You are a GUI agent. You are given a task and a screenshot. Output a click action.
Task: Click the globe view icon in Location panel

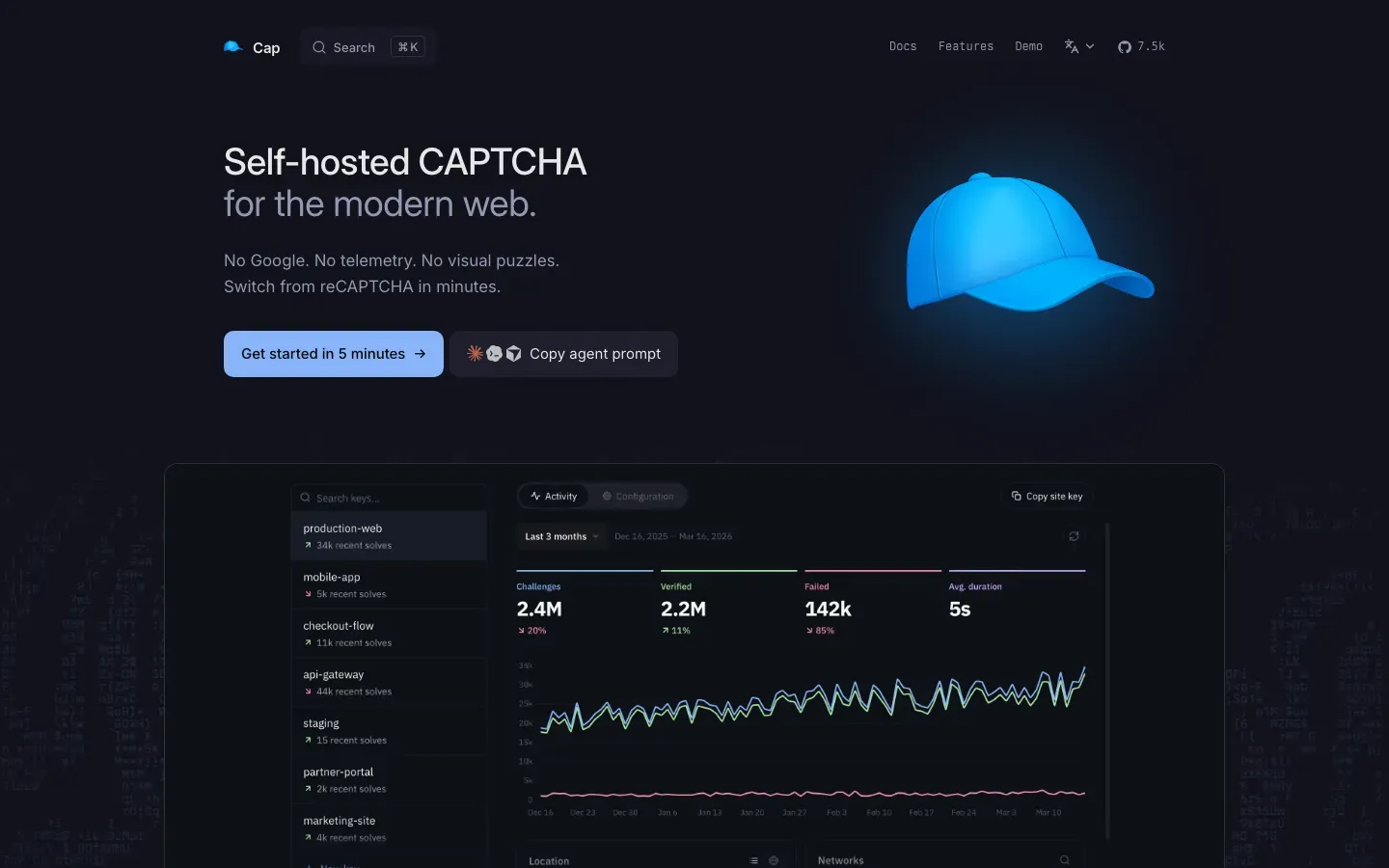click(774, 860)
